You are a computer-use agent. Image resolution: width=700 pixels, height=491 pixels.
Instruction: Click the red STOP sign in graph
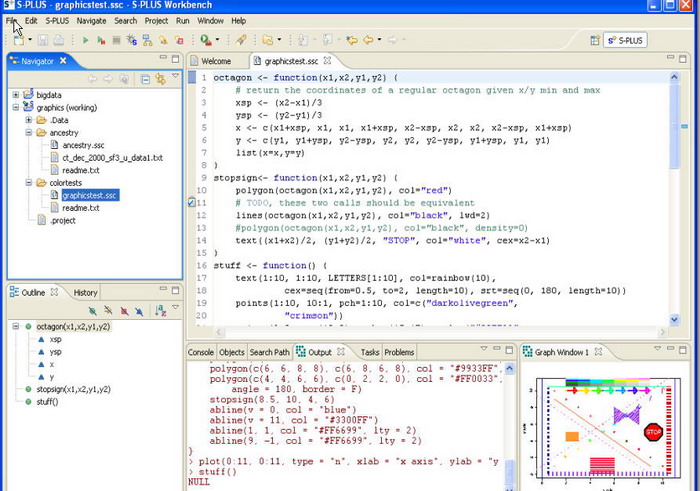[653, 432]
